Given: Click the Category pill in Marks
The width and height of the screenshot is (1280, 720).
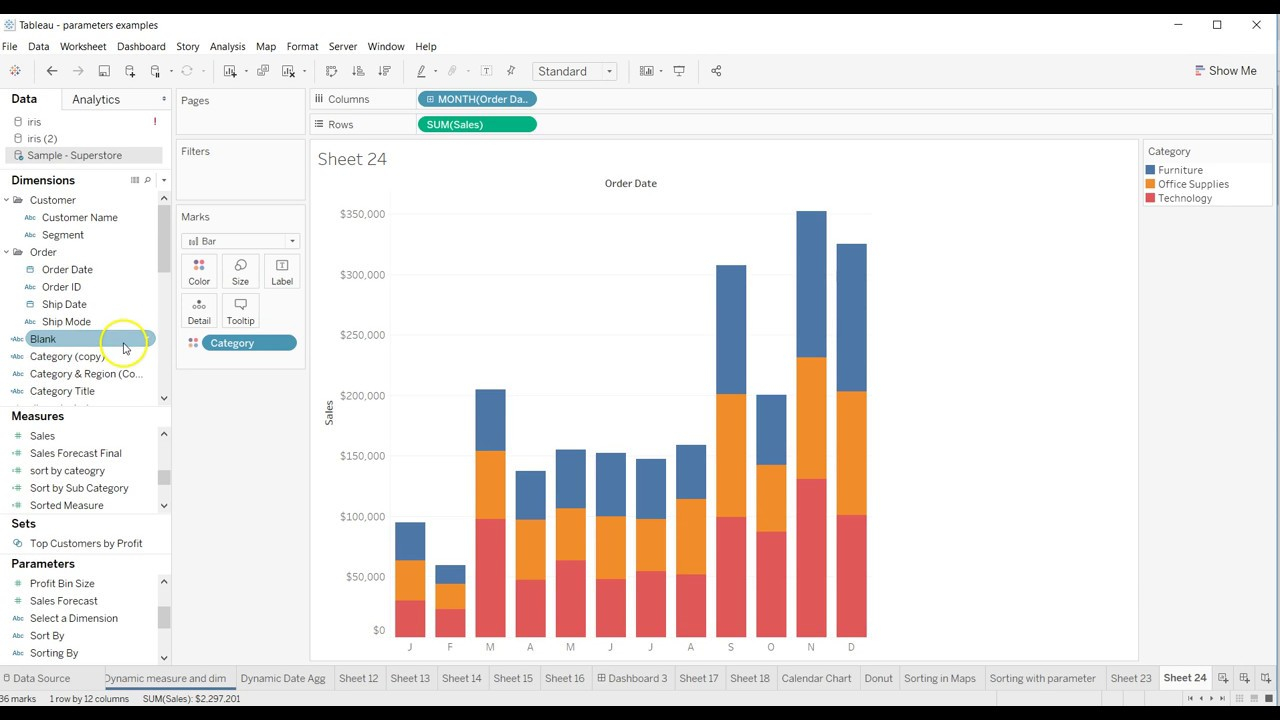Looking at the screenshot, I should click(249, 343).
